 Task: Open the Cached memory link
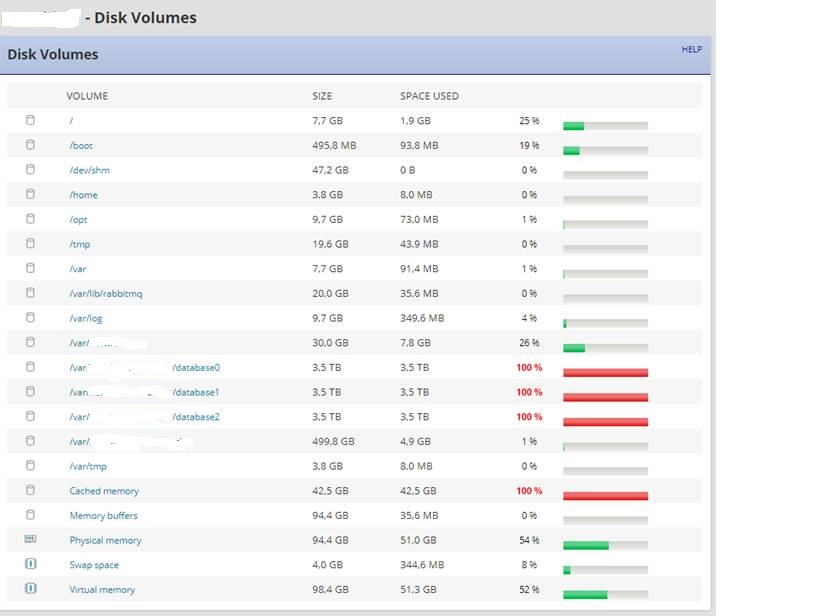104,491
